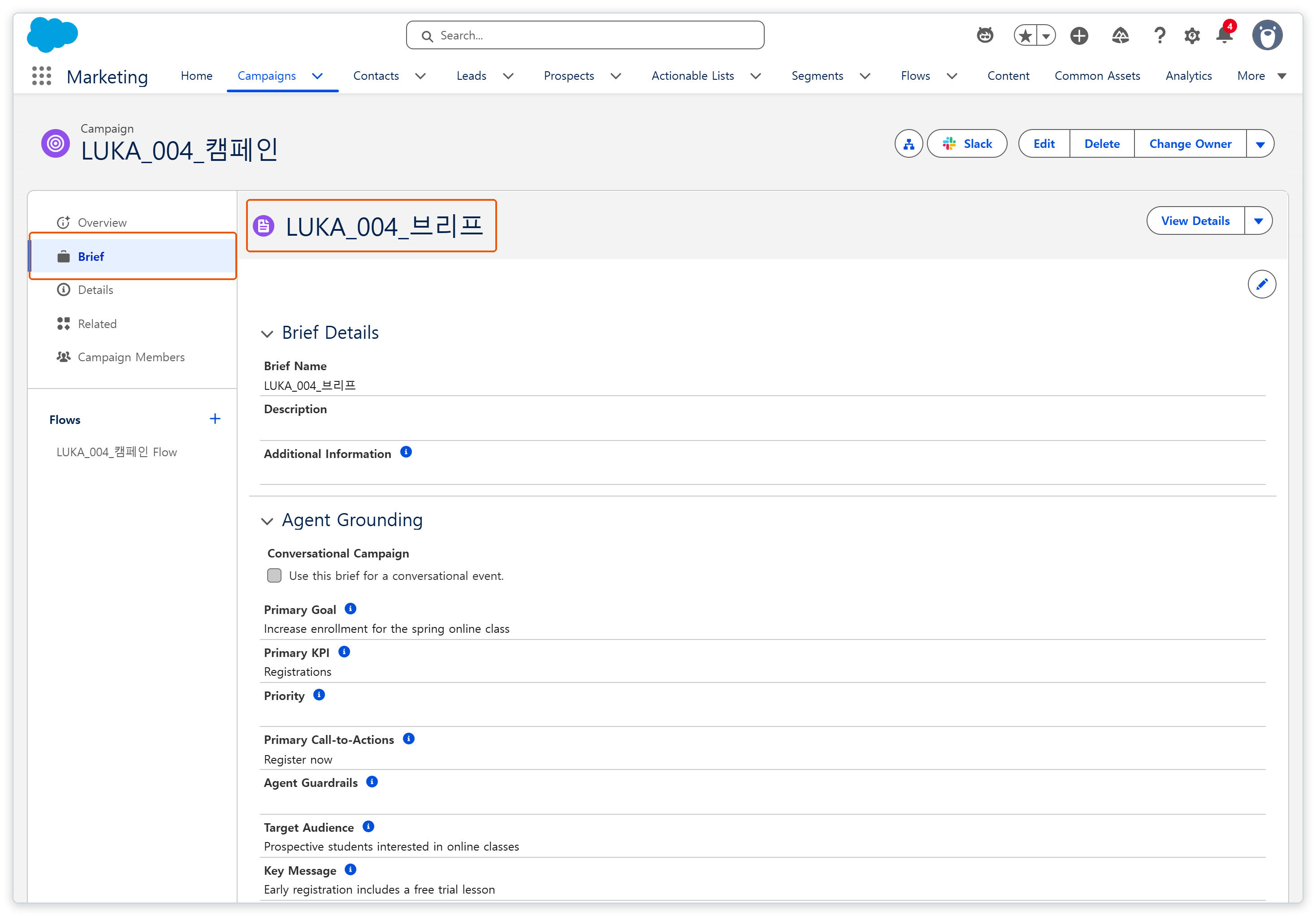Image resolution: width=1316 pixels, height=916 pixels.
Task: Collapse the Brief Details section
Action: (267, 333)
